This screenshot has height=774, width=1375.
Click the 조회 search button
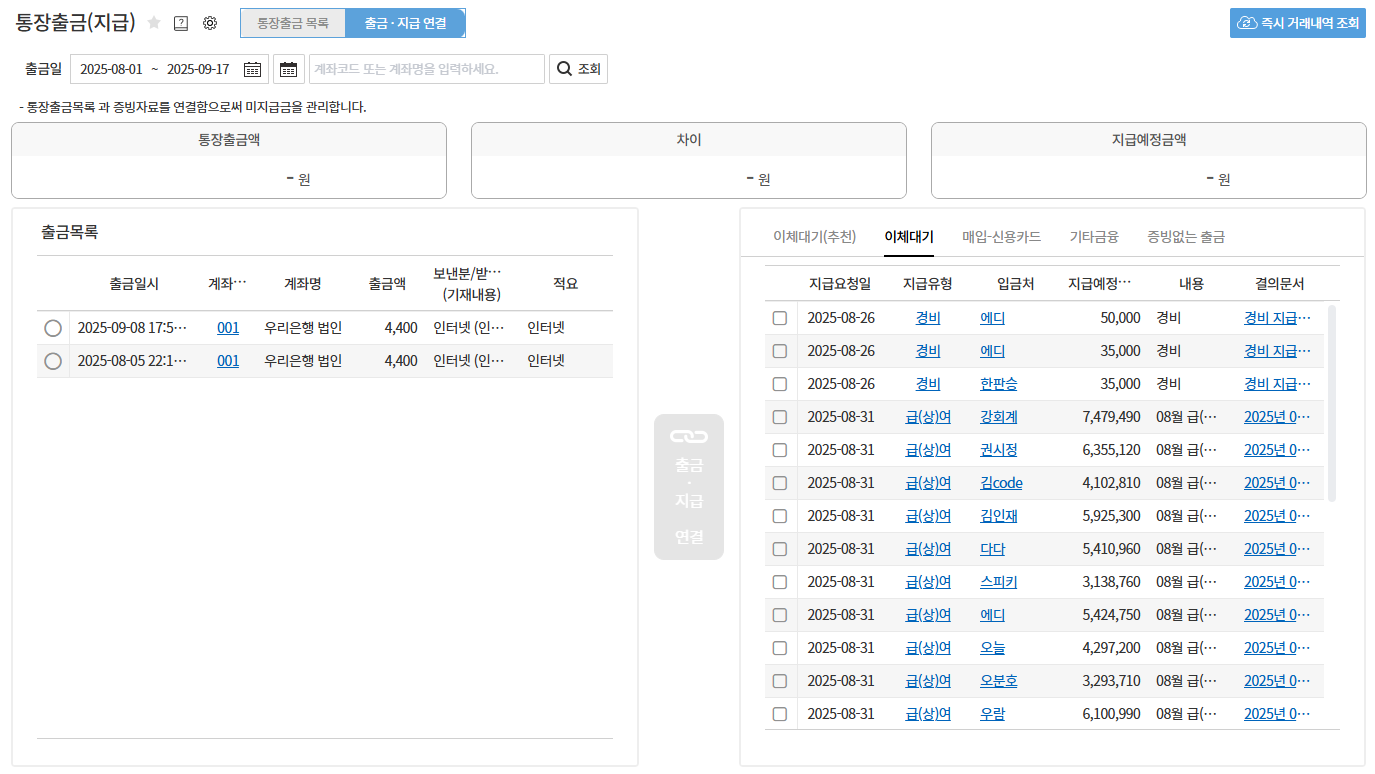pos(579,69)
